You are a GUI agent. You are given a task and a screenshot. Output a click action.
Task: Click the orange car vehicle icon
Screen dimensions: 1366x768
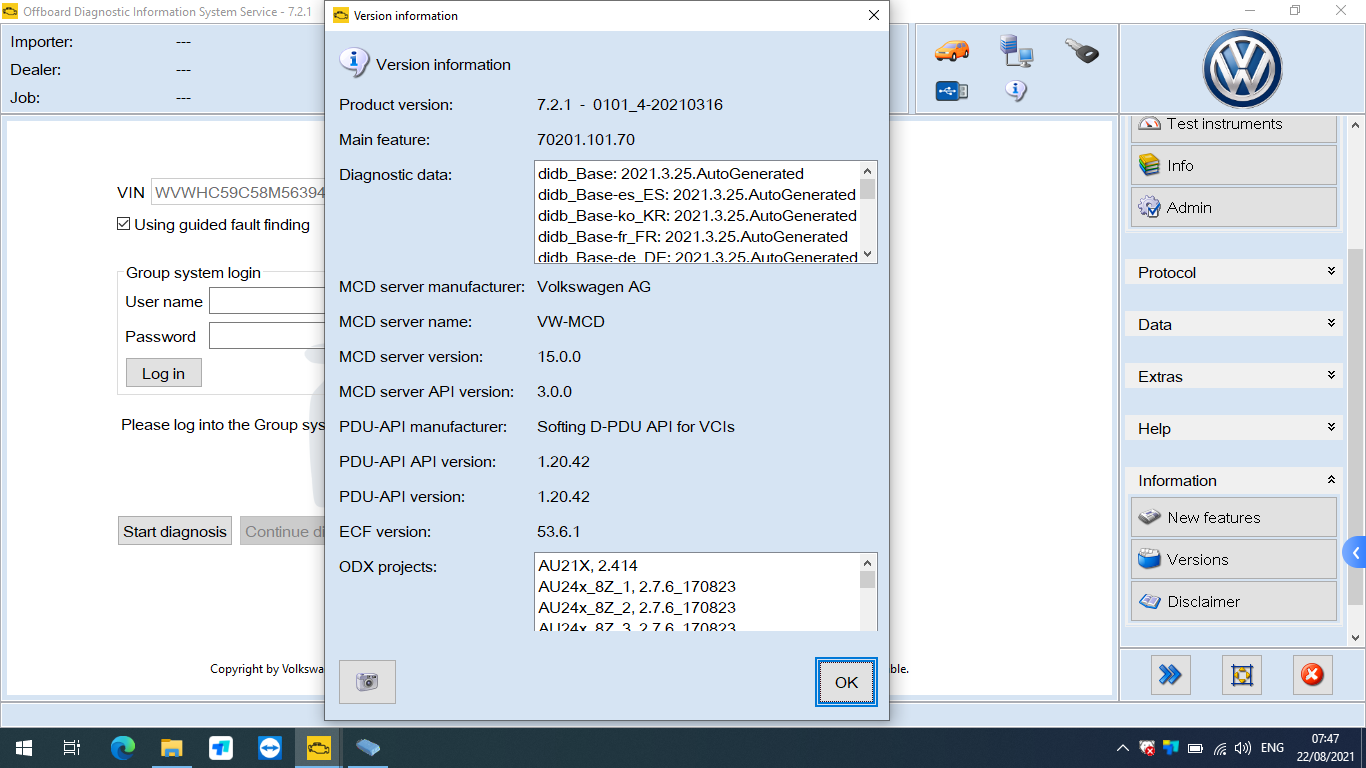click(x=951, y=50)
